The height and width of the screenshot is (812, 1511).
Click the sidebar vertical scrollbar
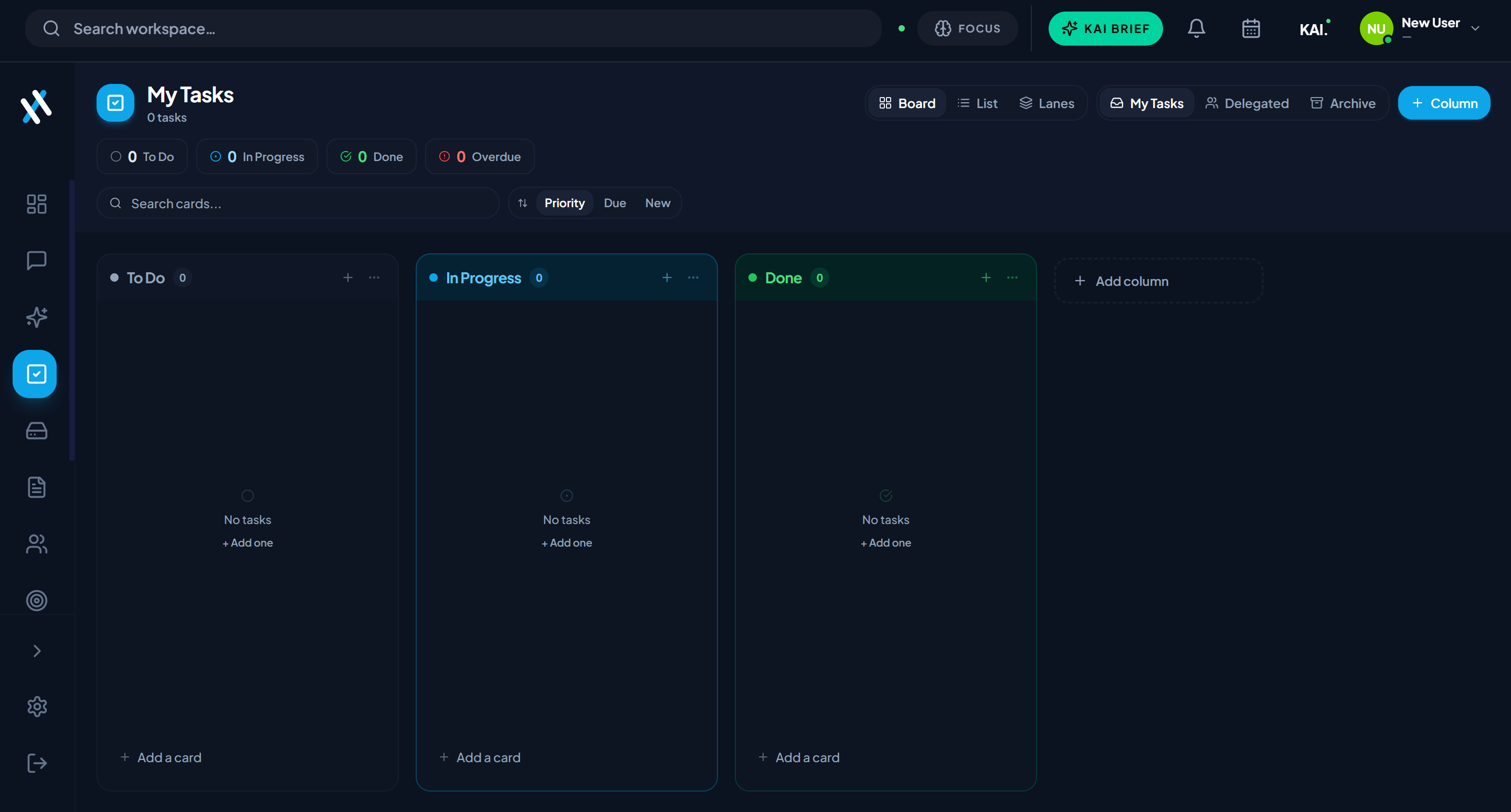[71, 320]
